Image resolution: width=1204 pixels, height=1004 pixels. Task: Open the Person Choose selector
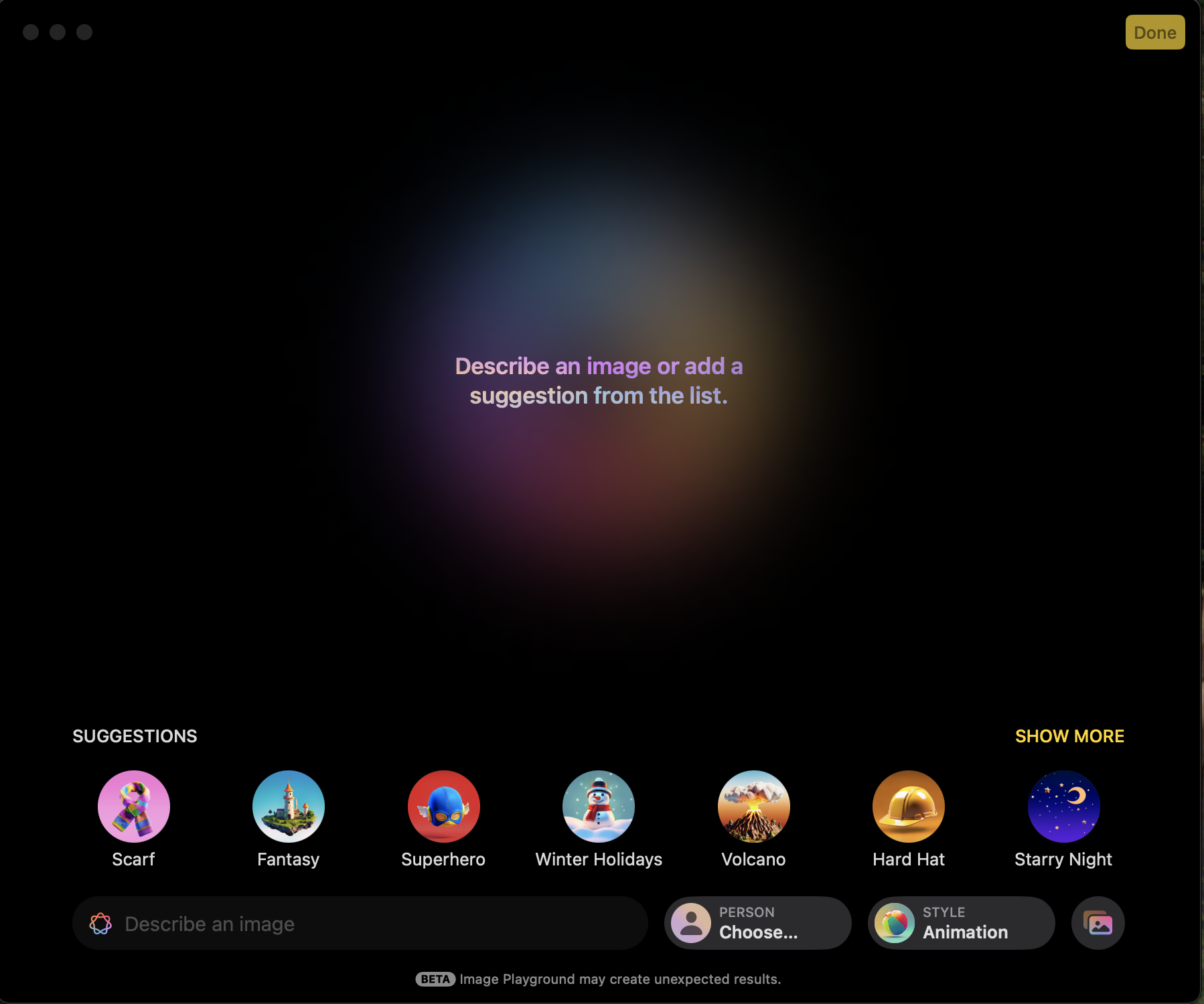pyautogui.click(x=757, y=923)
